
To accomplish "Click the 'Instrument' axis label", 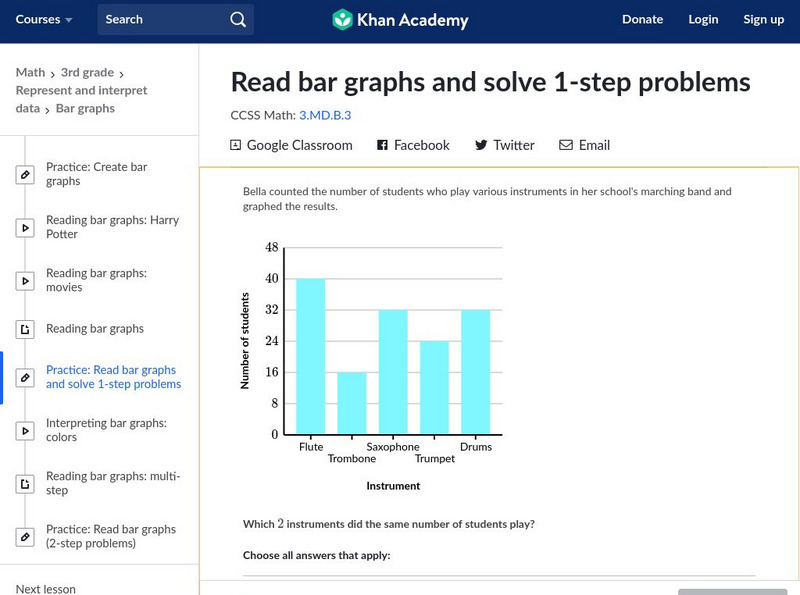I will 393,486.
